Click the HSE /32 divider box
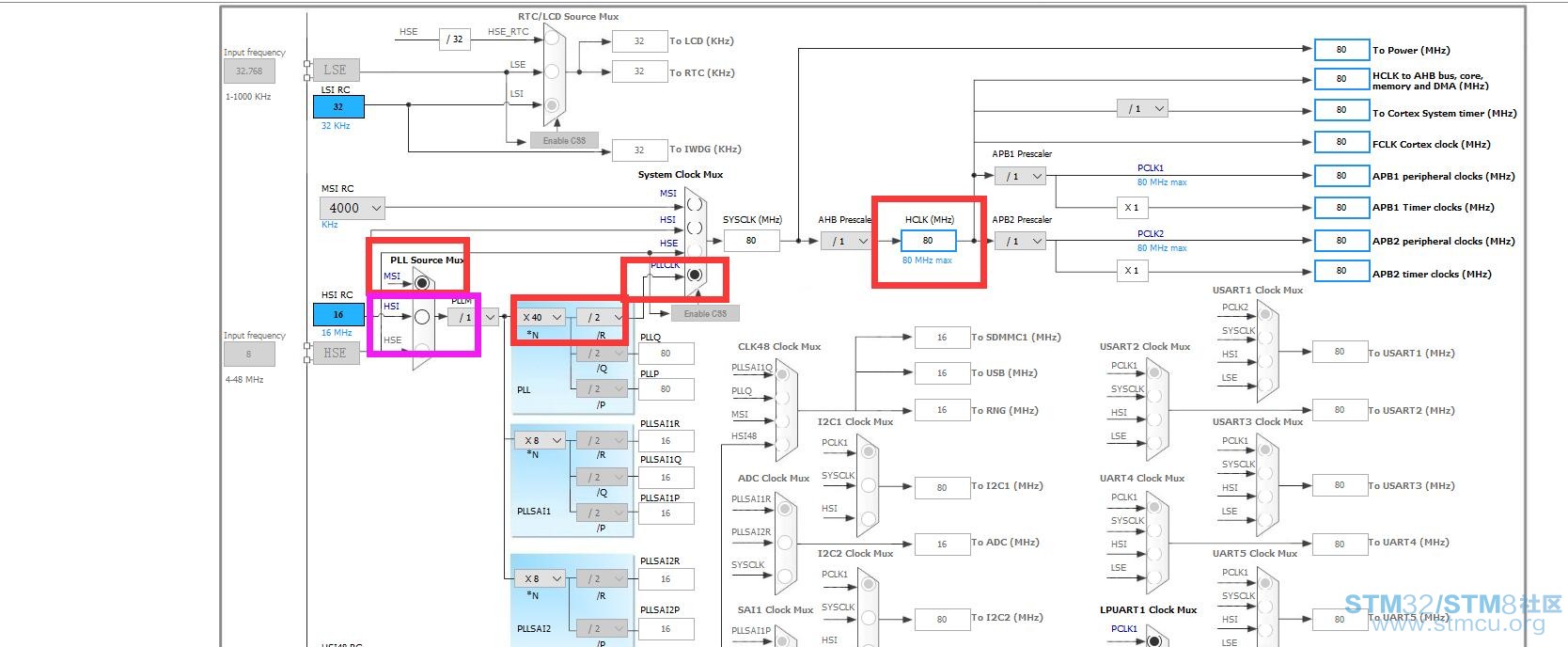 tap(455, 39)
